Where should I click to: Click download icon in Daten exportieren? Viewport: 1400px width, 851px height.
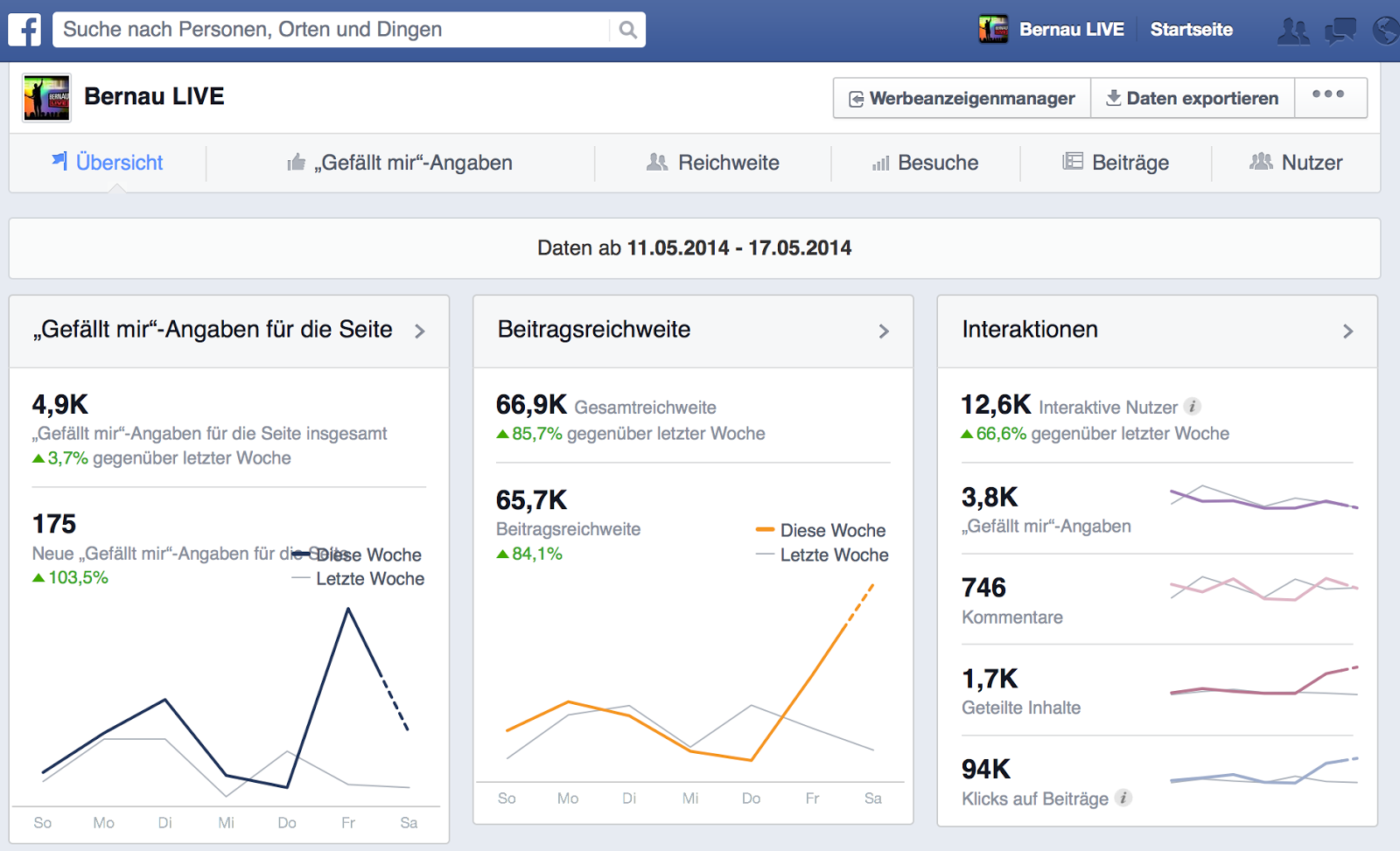[1113, 97]
